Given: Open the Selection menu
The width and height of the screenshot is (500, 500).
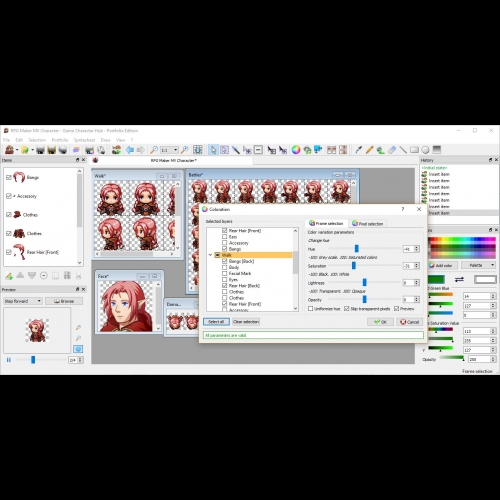Looking at the screenshot, I should click(37, 140).
